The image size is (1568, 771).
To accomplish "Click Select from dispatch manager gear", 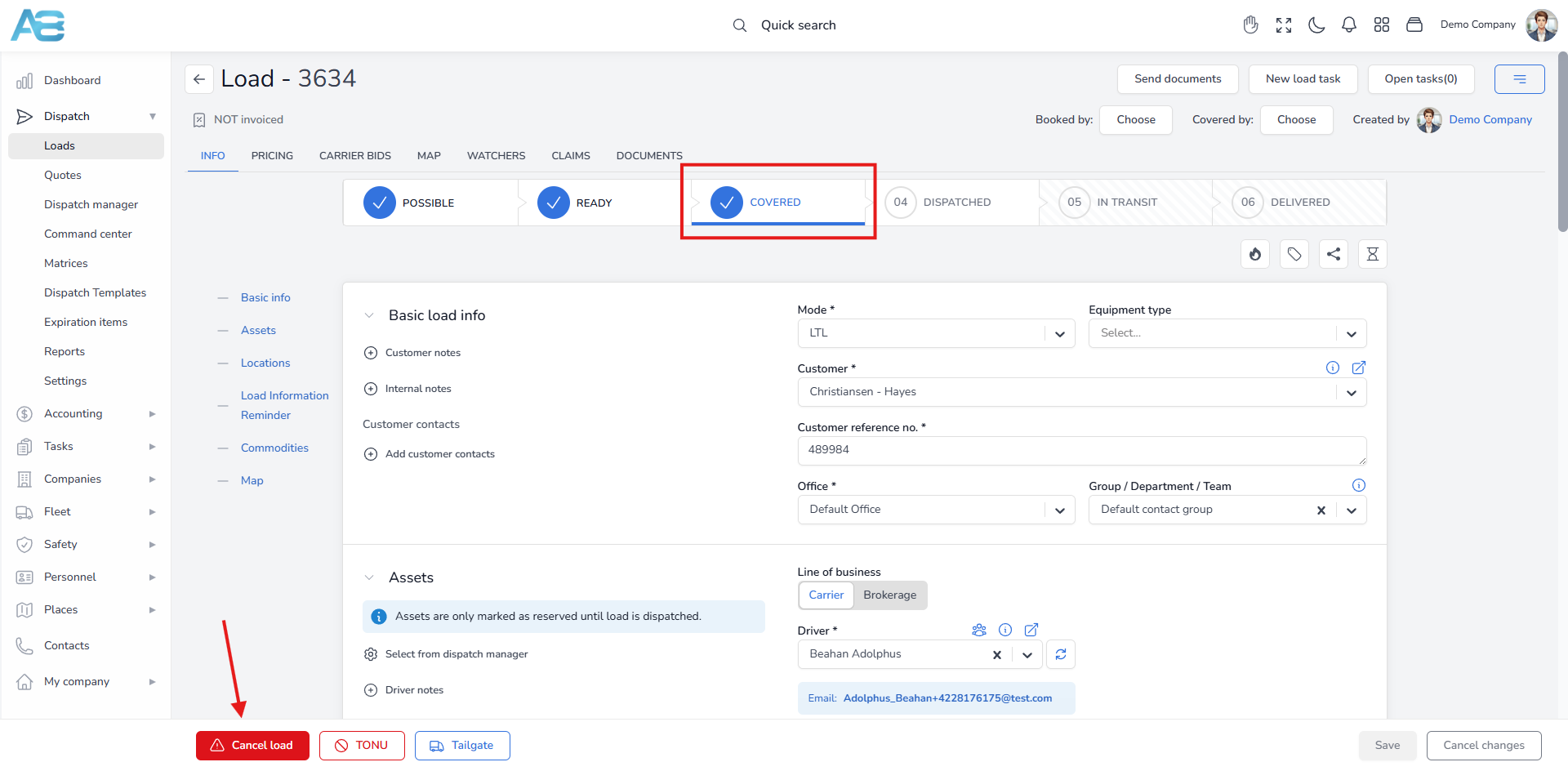I will [x=371, y=654].
